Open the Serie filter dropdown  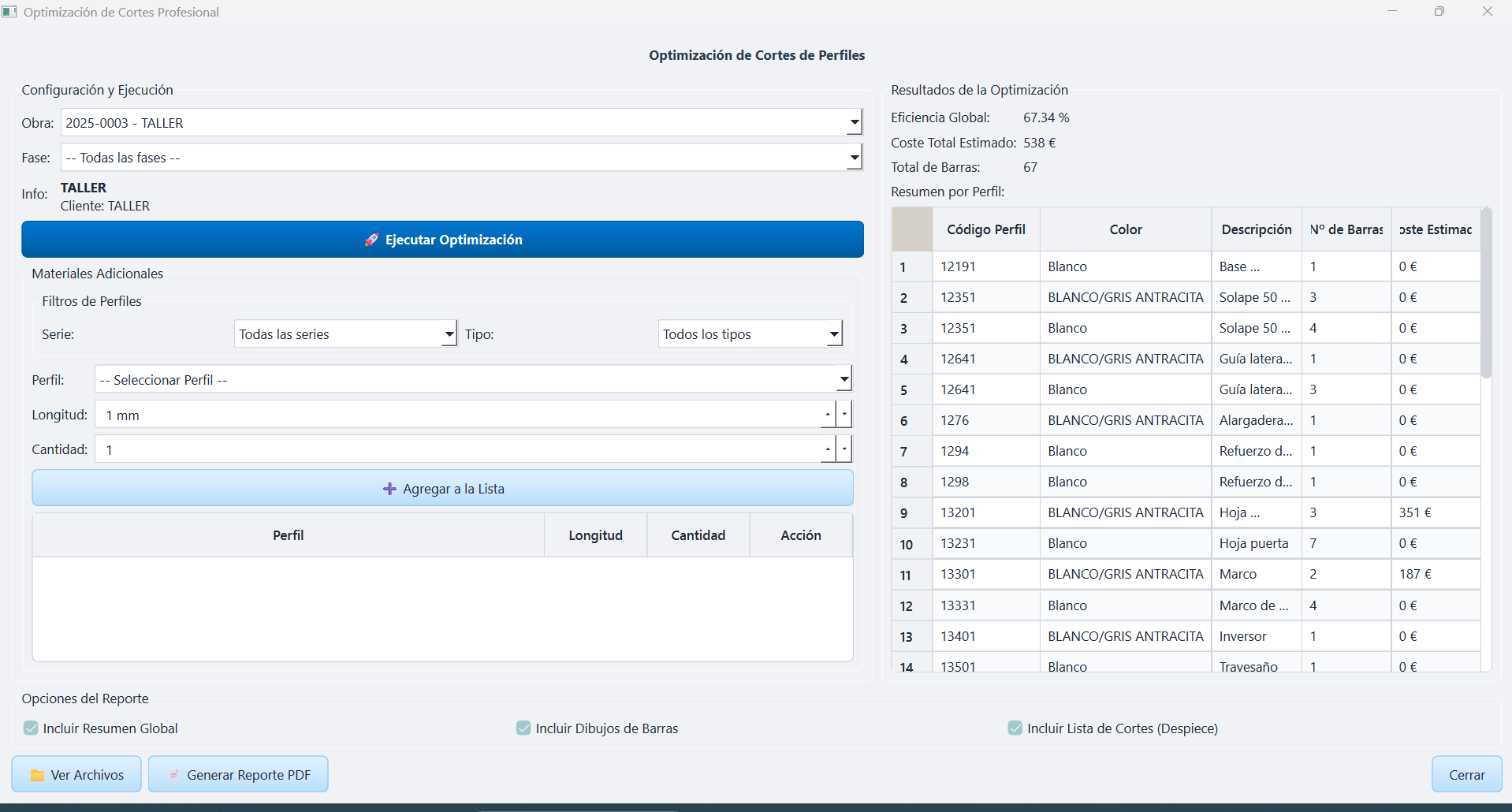pyautogui.click(x=449, y=334)
